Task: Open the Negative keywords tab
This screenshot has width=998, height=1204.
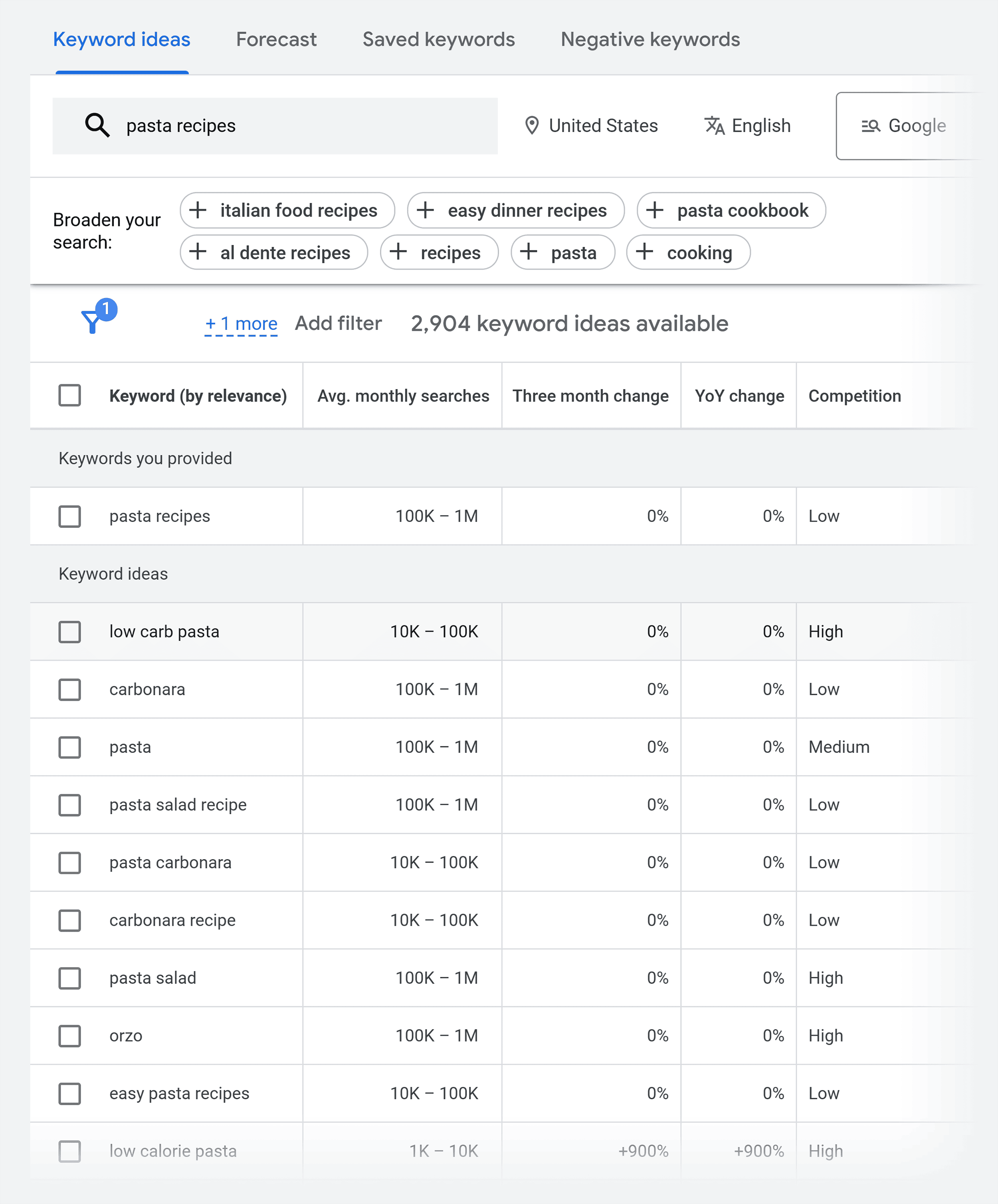Action: coord(649,40)
